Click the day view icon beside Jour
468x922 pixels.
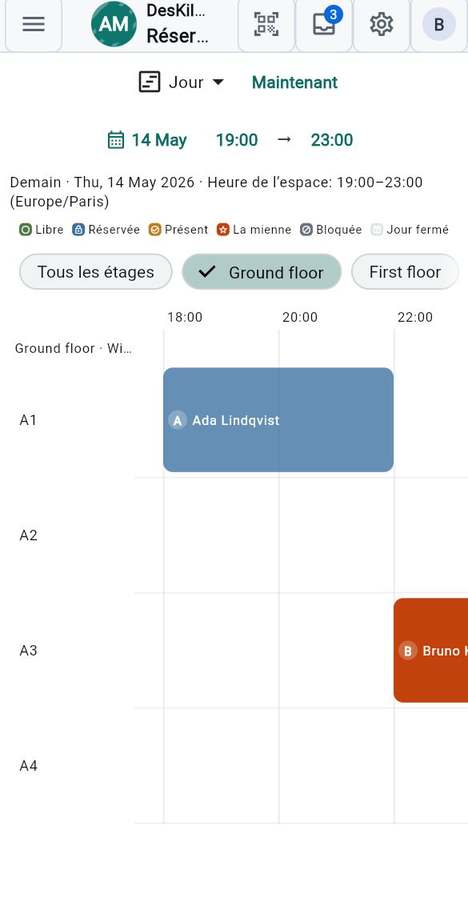[x=149, y=82]
